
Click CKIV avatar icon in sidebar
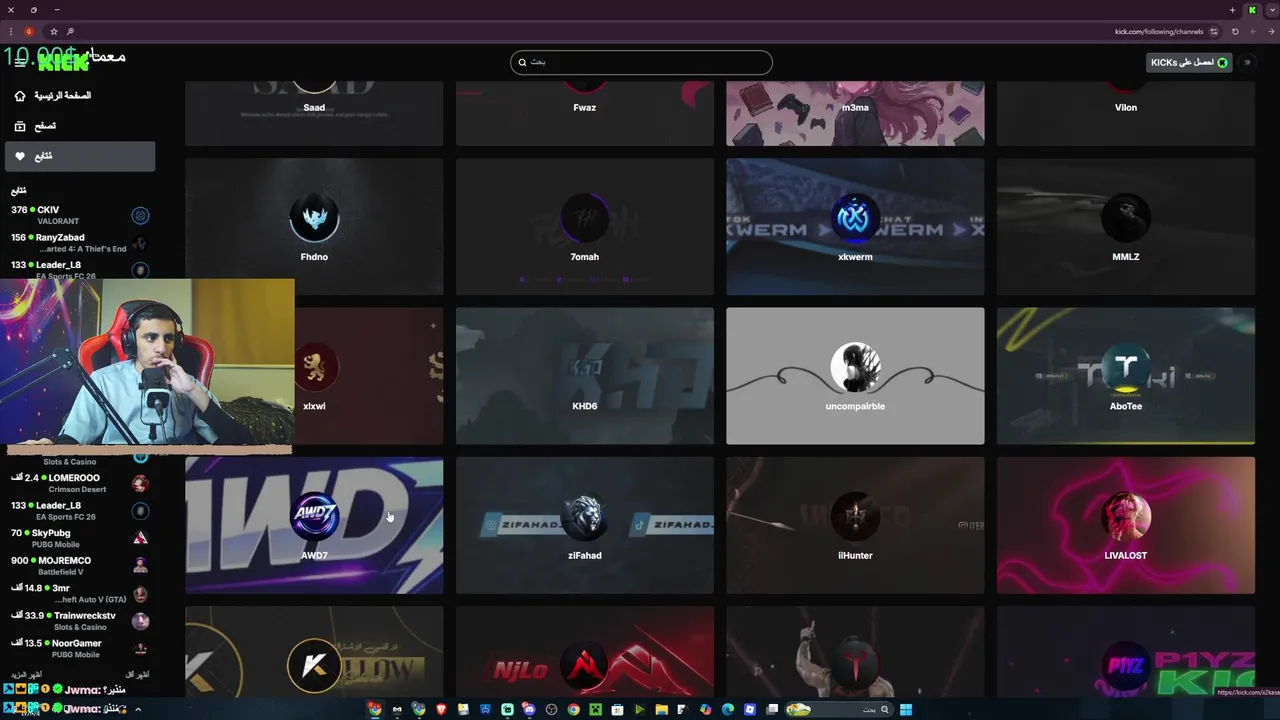click(x=140, y=215)
